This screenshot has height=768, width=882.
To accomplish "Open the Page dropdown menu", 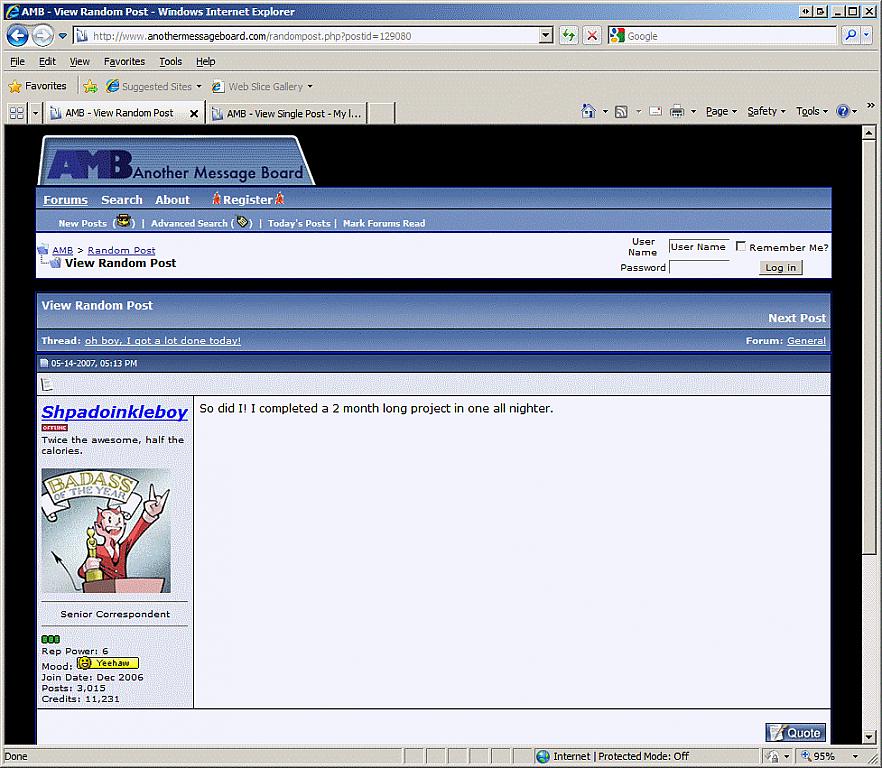I will [x=720, y=112].
